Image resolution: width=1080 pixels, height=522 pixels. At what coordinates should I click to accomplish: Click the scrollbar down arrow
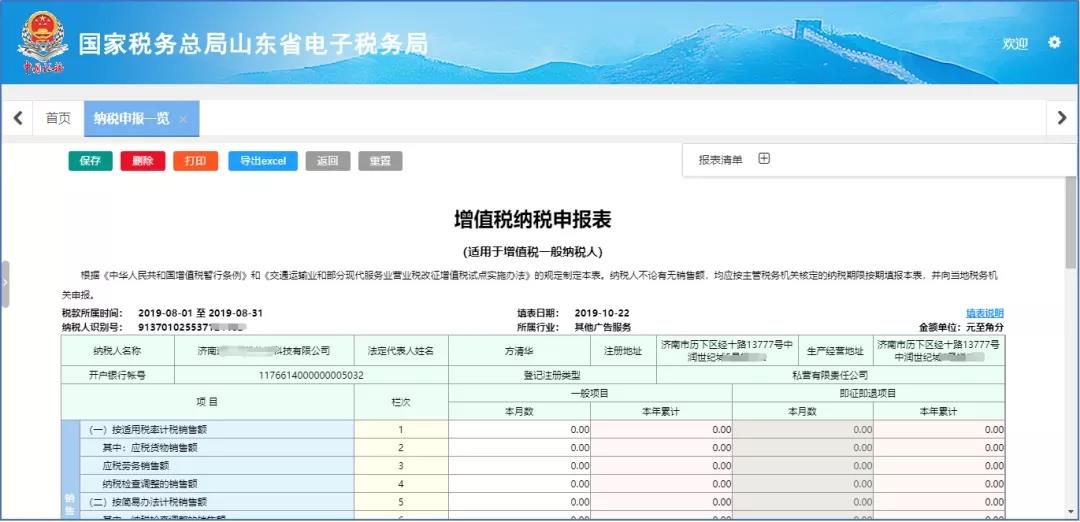(1070, 511)
